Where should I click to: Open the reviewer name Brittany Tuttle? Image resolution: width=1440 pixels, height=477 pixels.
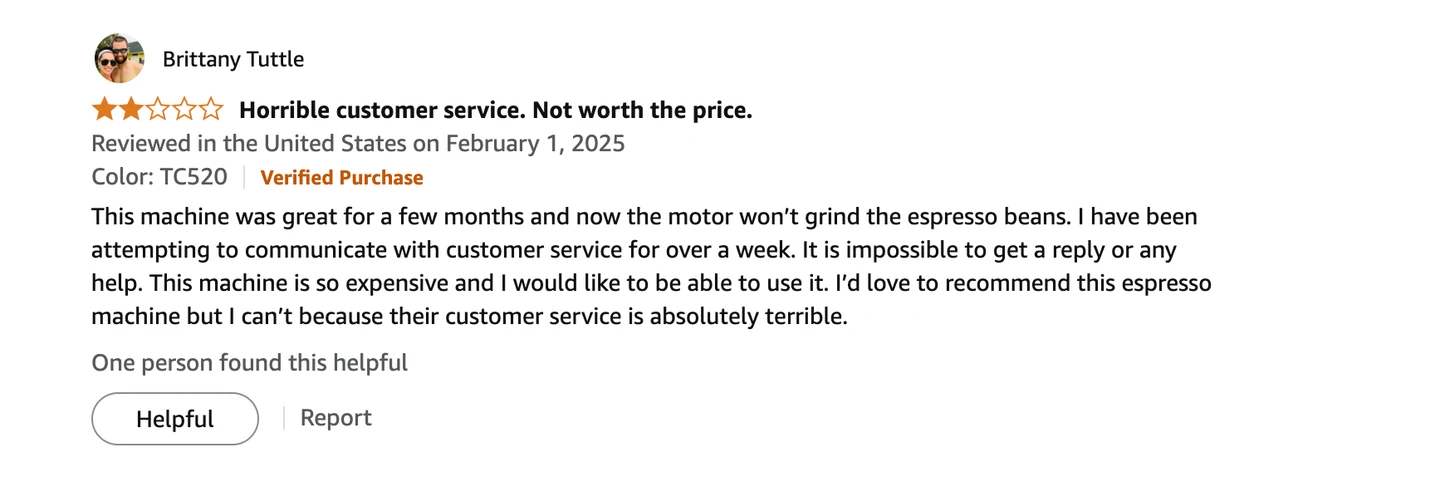pyautogui.click(x=233, y=60)
